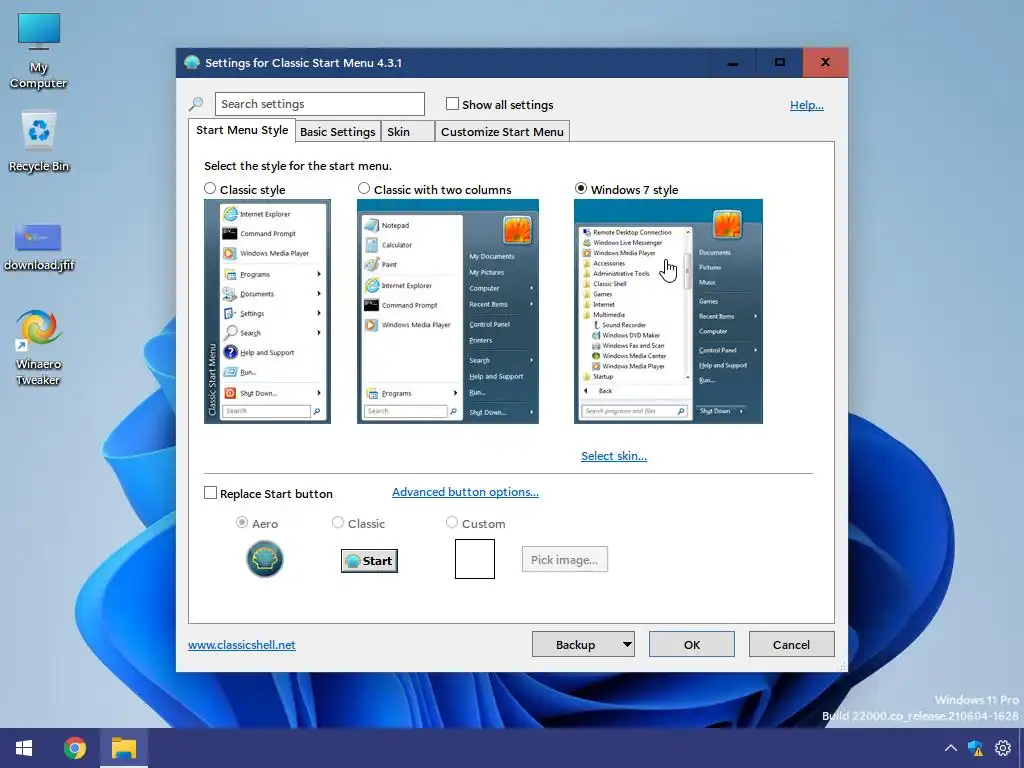Switch to the Basic Settings tab
The width and height of the screenshot is (1024, 768).
point(338,131)
